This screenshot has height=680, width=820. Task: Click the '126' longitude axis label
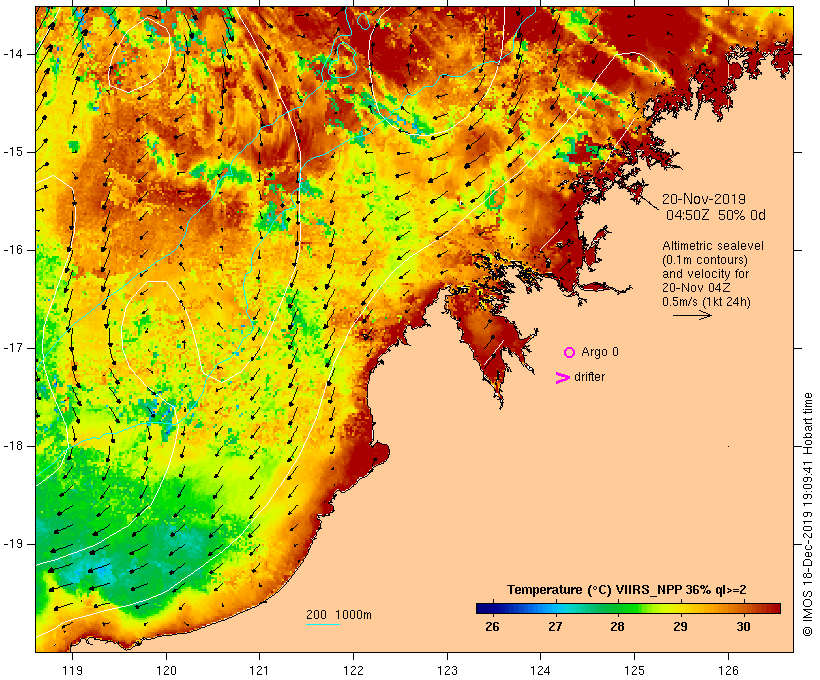728,670
